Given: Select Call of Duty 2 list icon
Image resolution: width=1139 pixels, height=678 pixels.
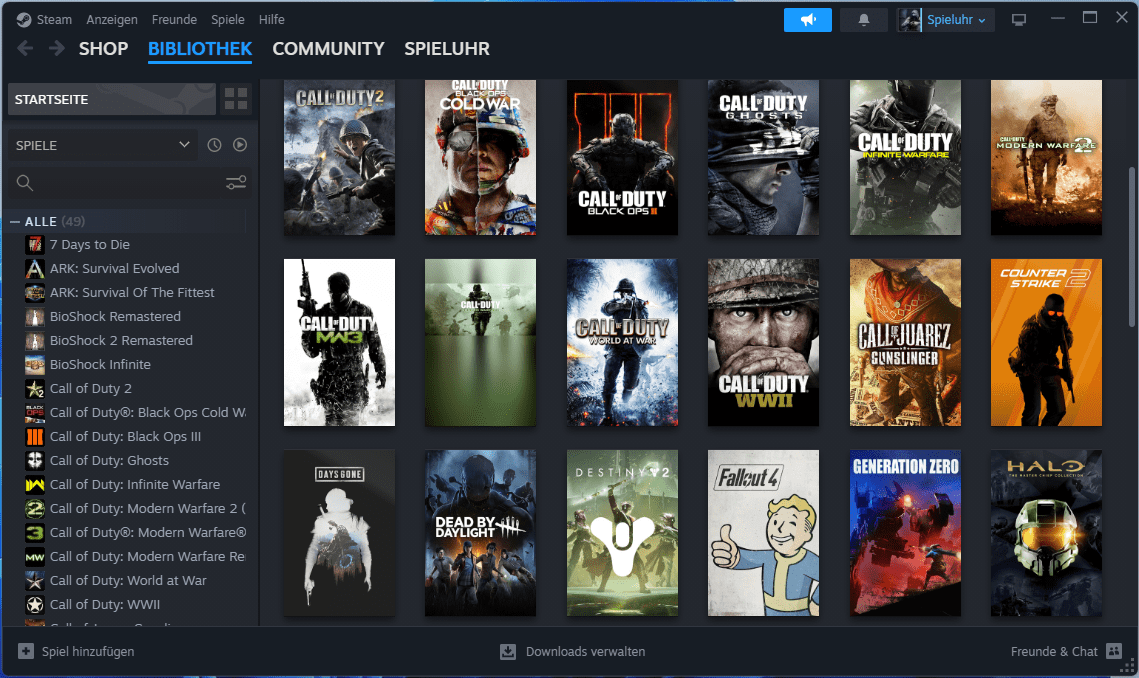Looking at the screenshot, I should [x=34, y=389].
